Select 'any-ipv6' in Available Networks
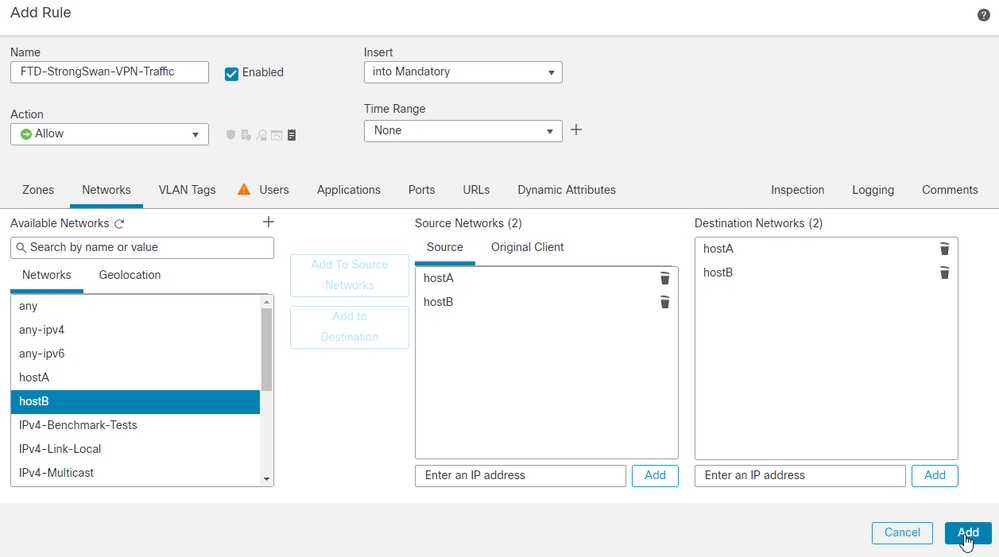 tap(135, 354)
